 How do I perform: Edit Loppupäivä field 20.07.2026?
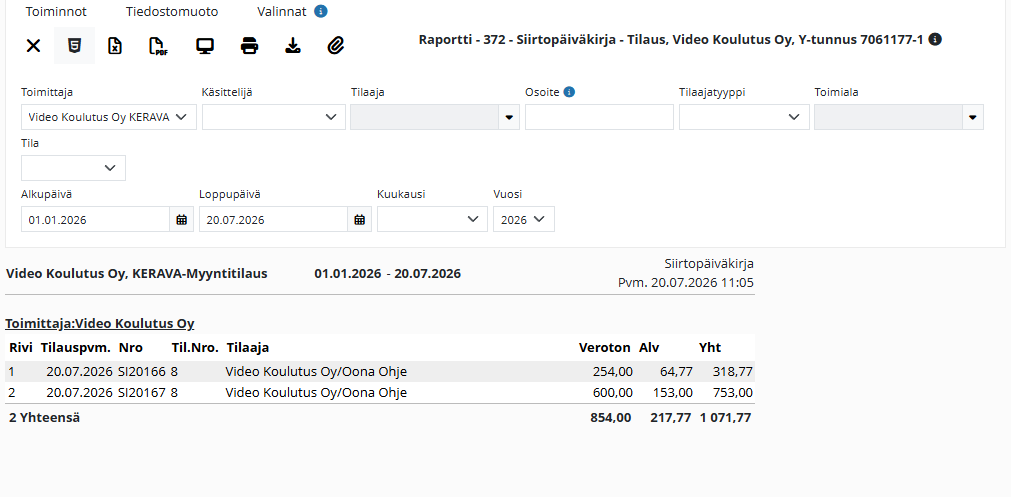273,220
